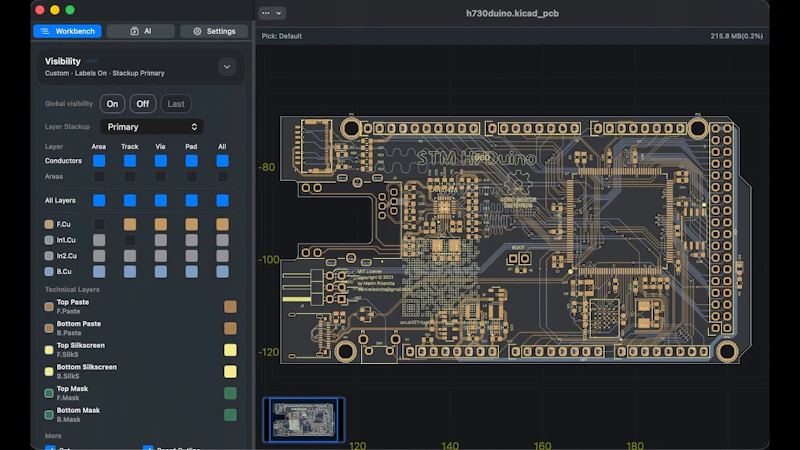
Task: Switch to the Workbench tab
Action: [x=67, y=31]
